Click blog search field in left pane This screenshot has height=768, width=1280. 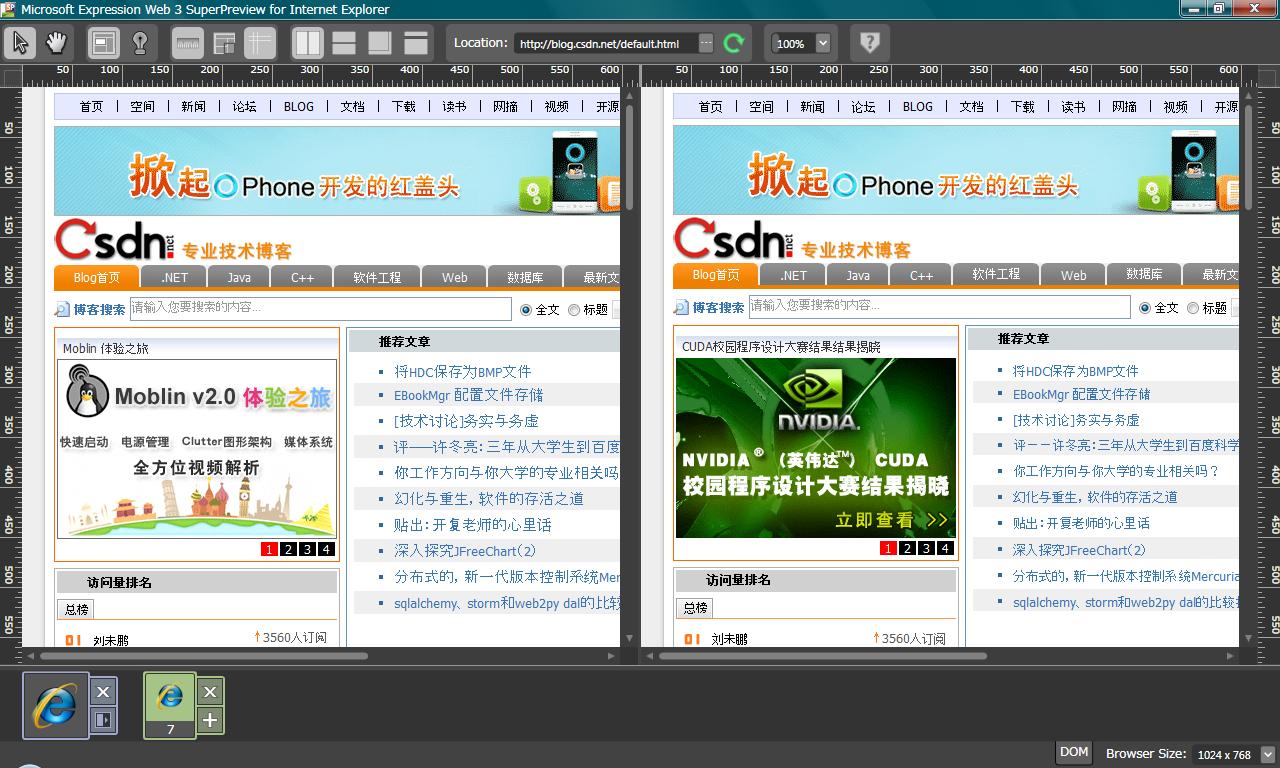[321, 308]
